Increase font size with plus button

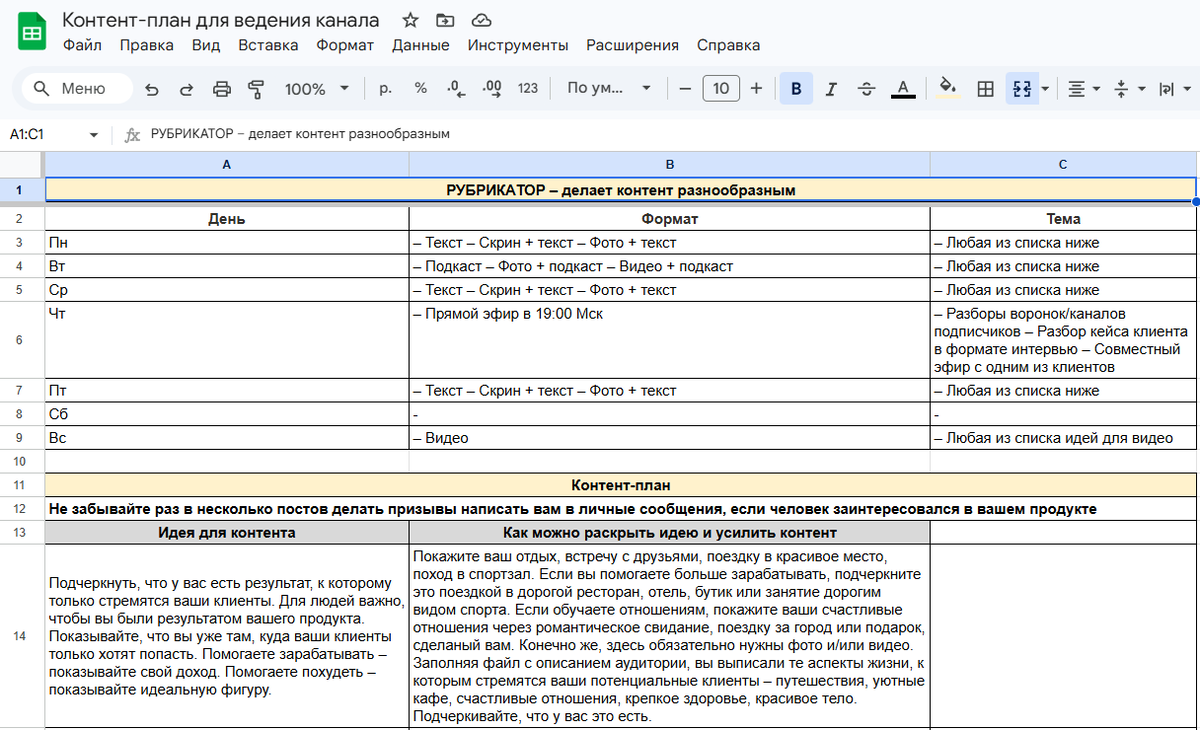tap(756, 89)
